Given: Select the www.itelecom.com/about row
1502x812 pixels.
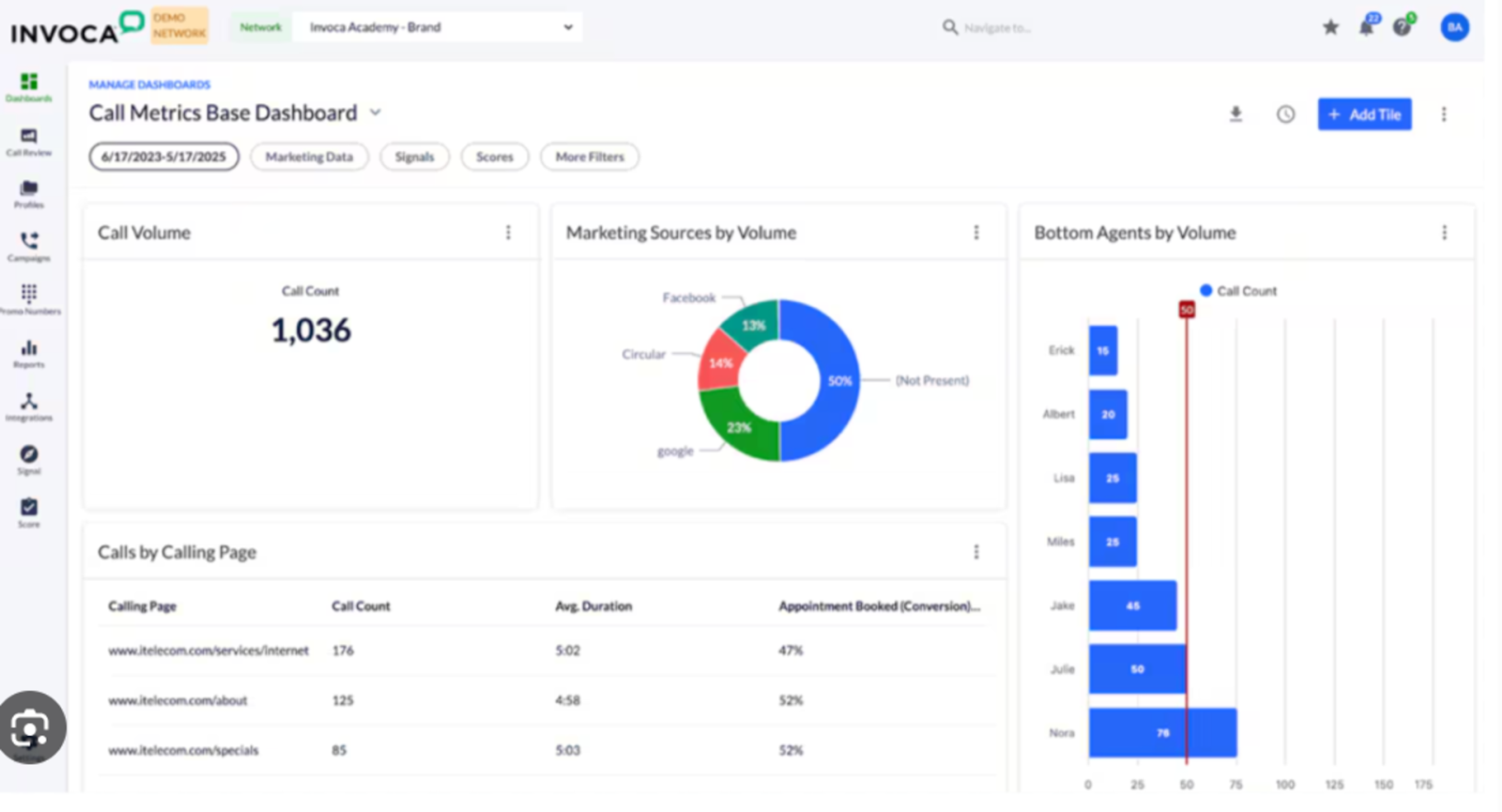Looking at the screenshot, I should [546, 700].
